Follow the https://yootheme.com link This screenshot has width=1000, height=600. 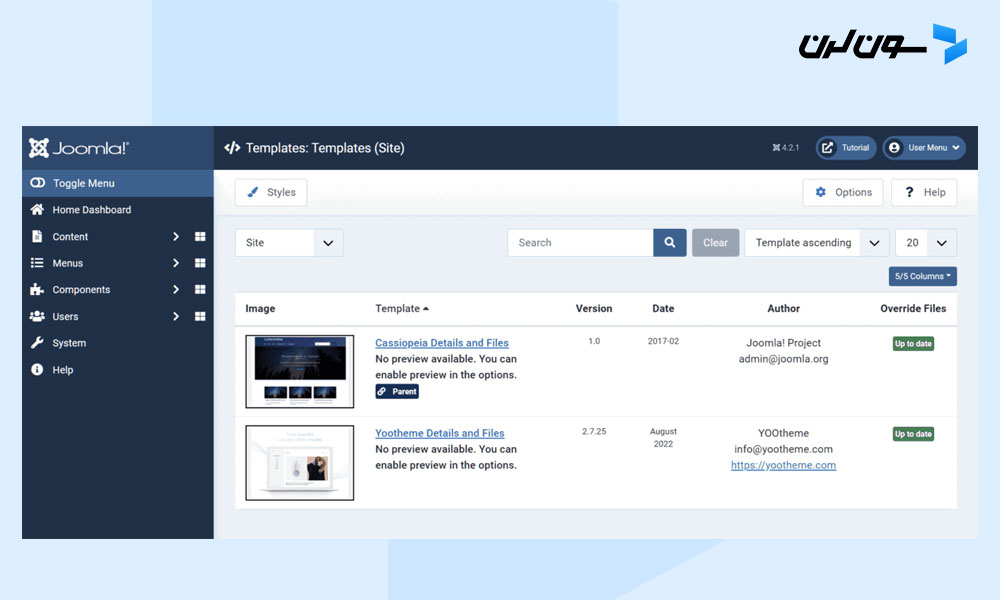click(x=783, y=465)
